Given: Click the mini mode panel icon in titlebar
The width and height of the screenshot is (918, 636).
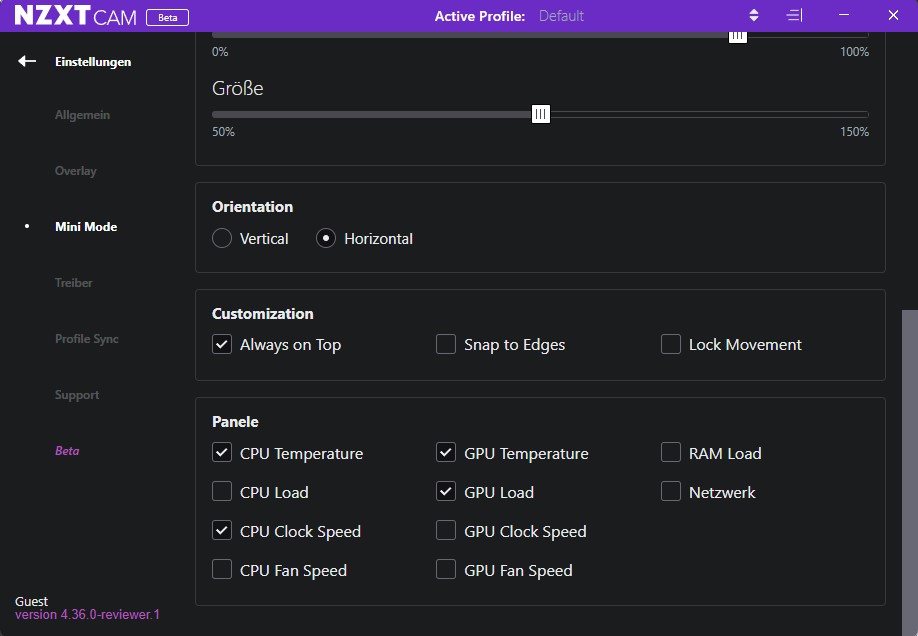Looking at the screenshot, I should point(795,16).
